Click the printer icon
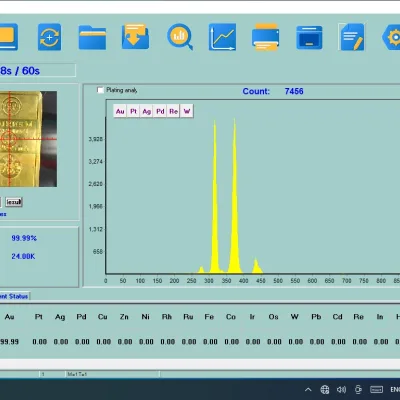The height and width of the screenshot is (400, 400). click(x=266, y=37)
